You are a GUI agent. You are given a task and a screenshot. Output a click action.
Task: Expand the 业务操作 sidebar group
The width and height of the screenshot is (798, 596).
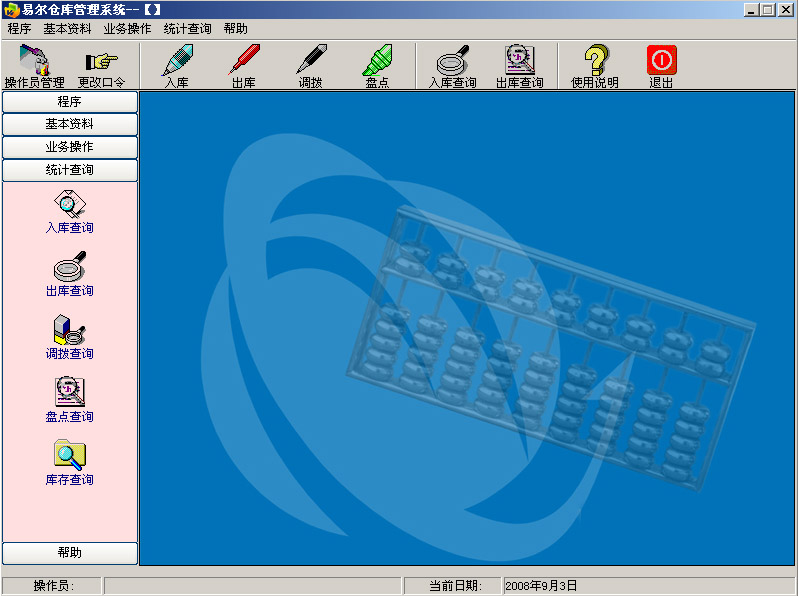(70, 147)
